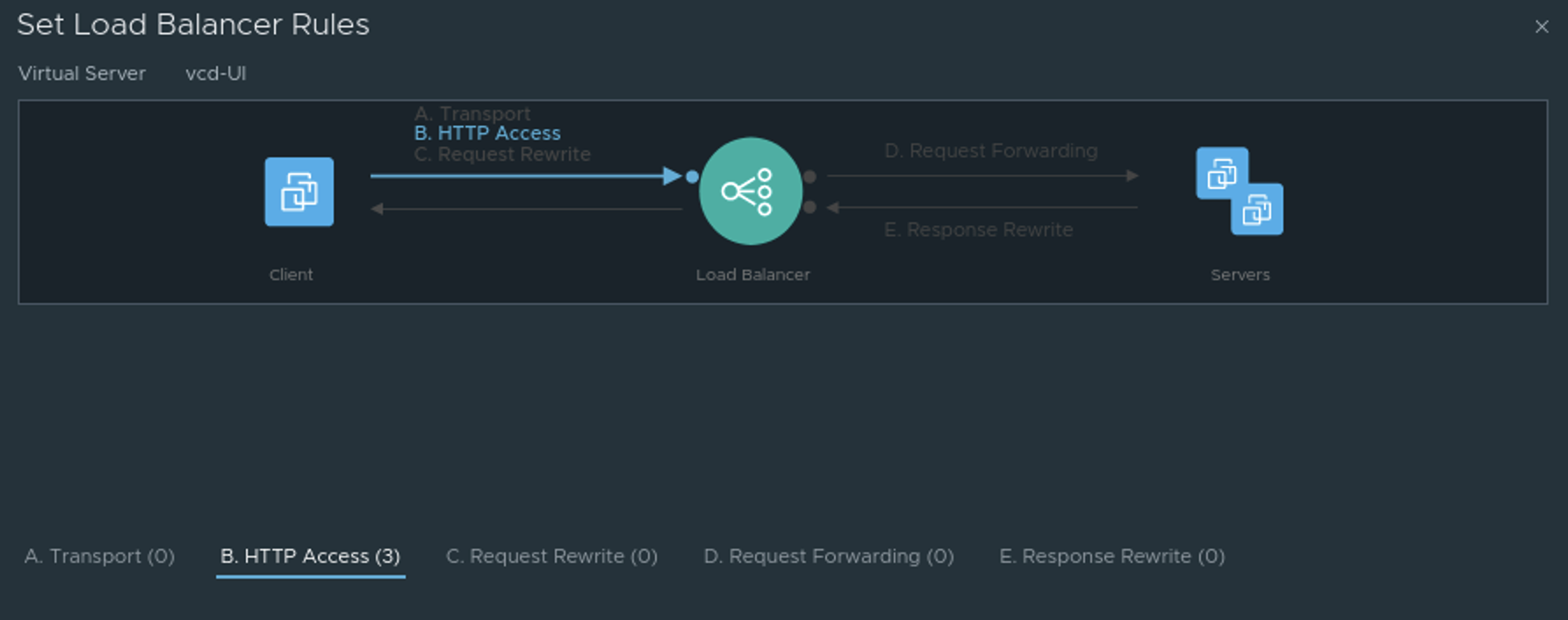This screenshot has width=1568, height=620.
Task: Click D. Request Forwarding diagram label
Action: coord(991,151)
